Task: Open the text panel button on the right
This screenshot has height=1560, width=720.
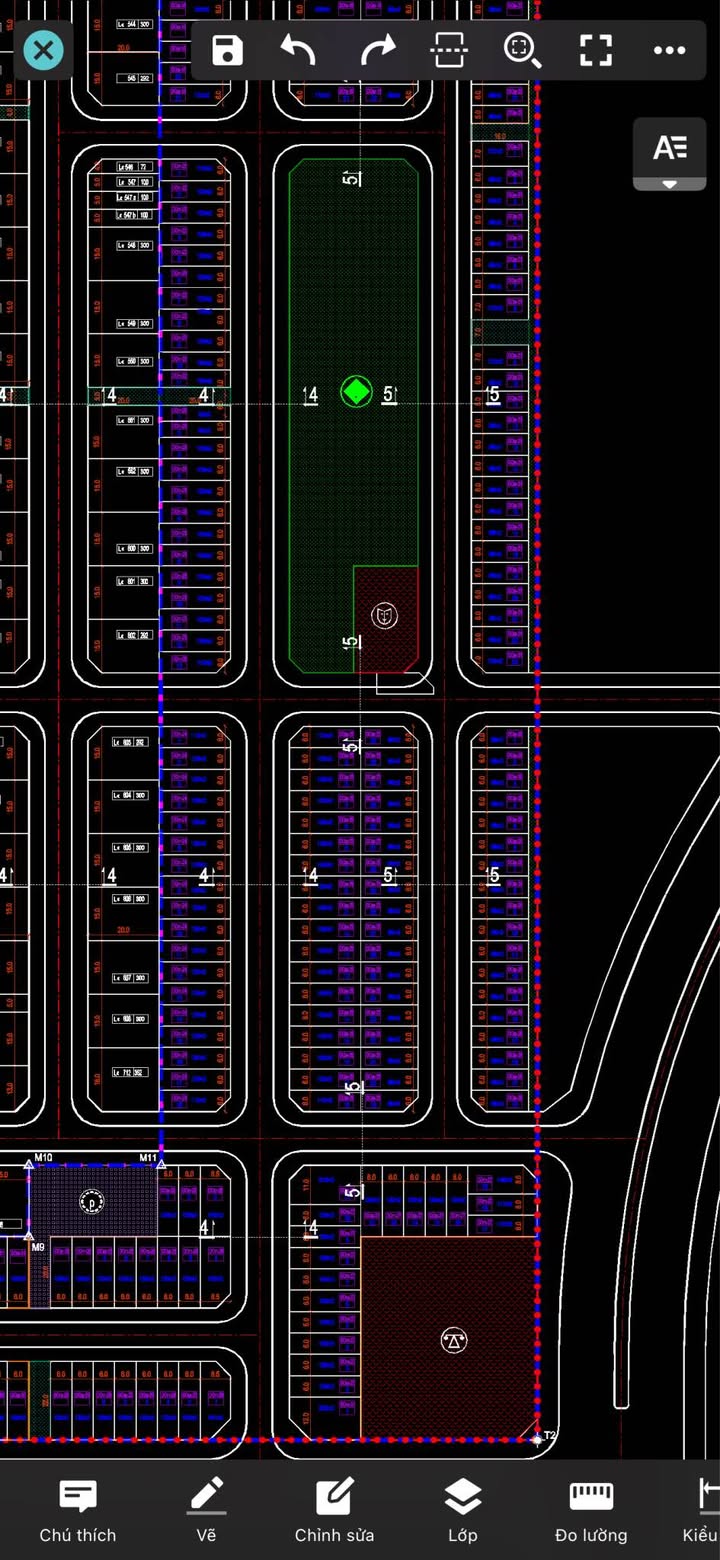Action: [670, 148]
